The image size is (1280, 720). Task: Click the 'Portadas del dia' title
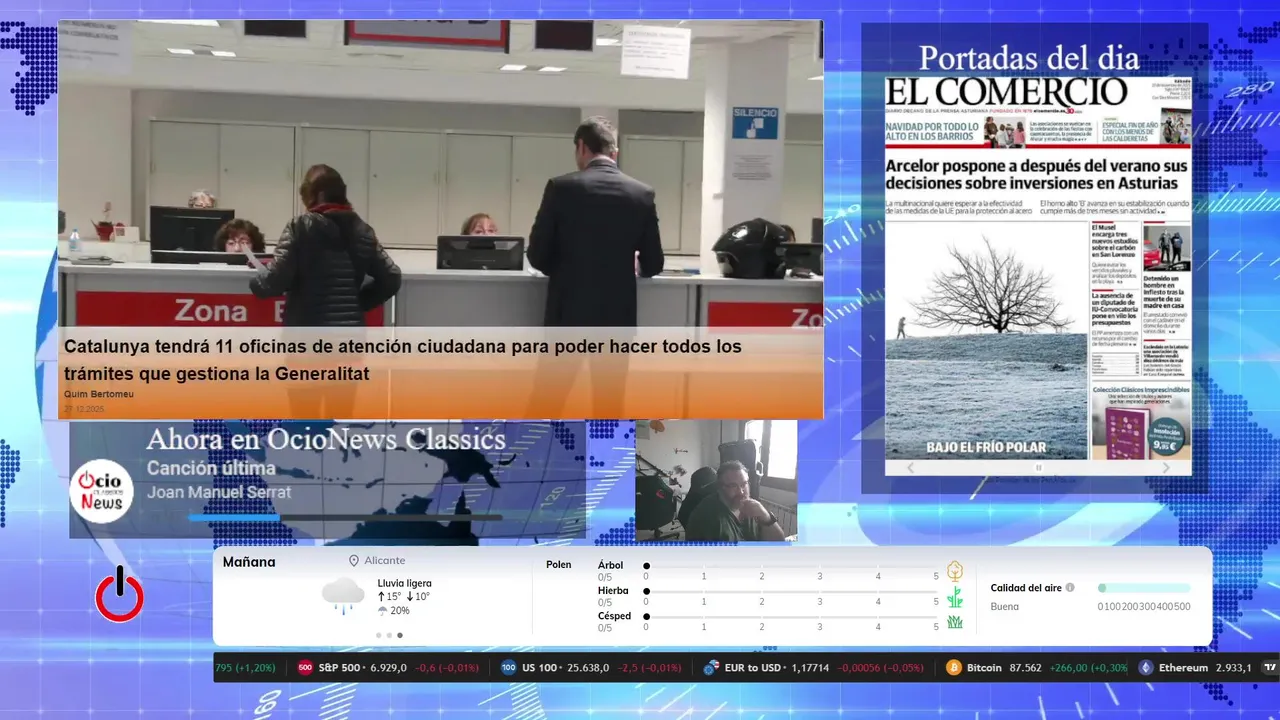[x=1029, y=57]
